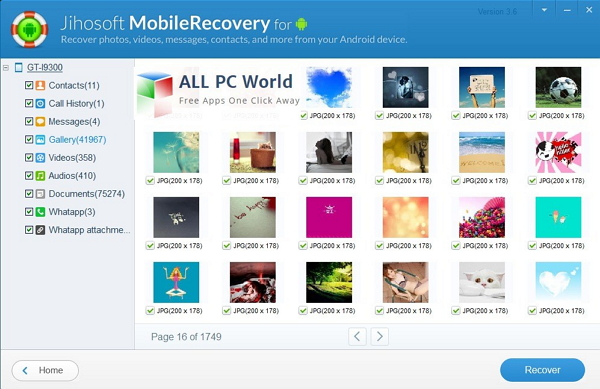
Task: Open the yoga figure thumbnail
Action: 176,282
